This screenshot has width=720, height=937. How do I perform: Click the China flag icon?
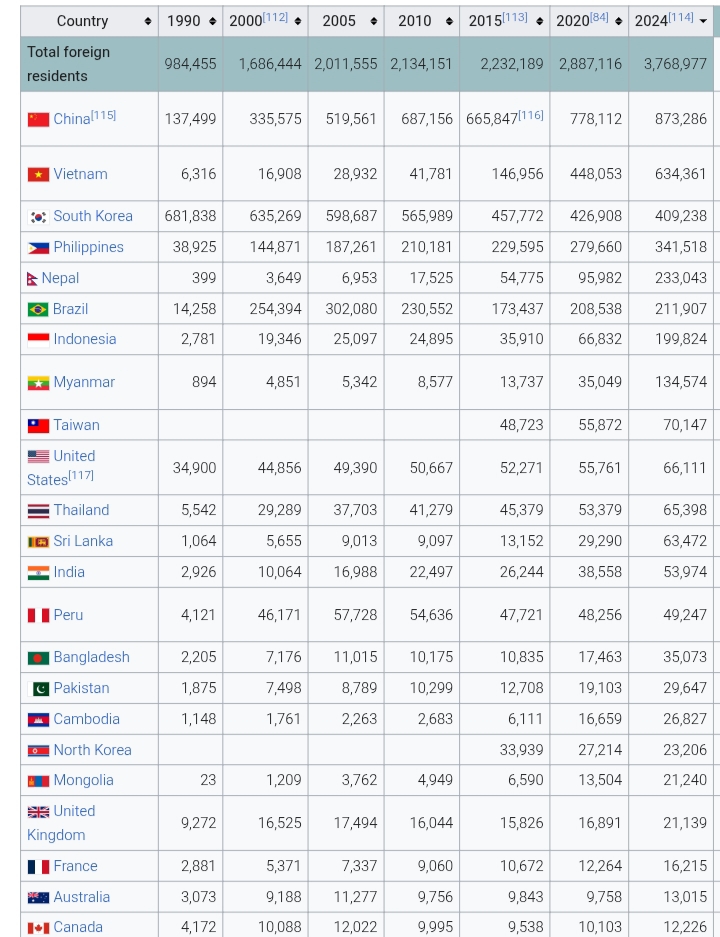point(38,120)
